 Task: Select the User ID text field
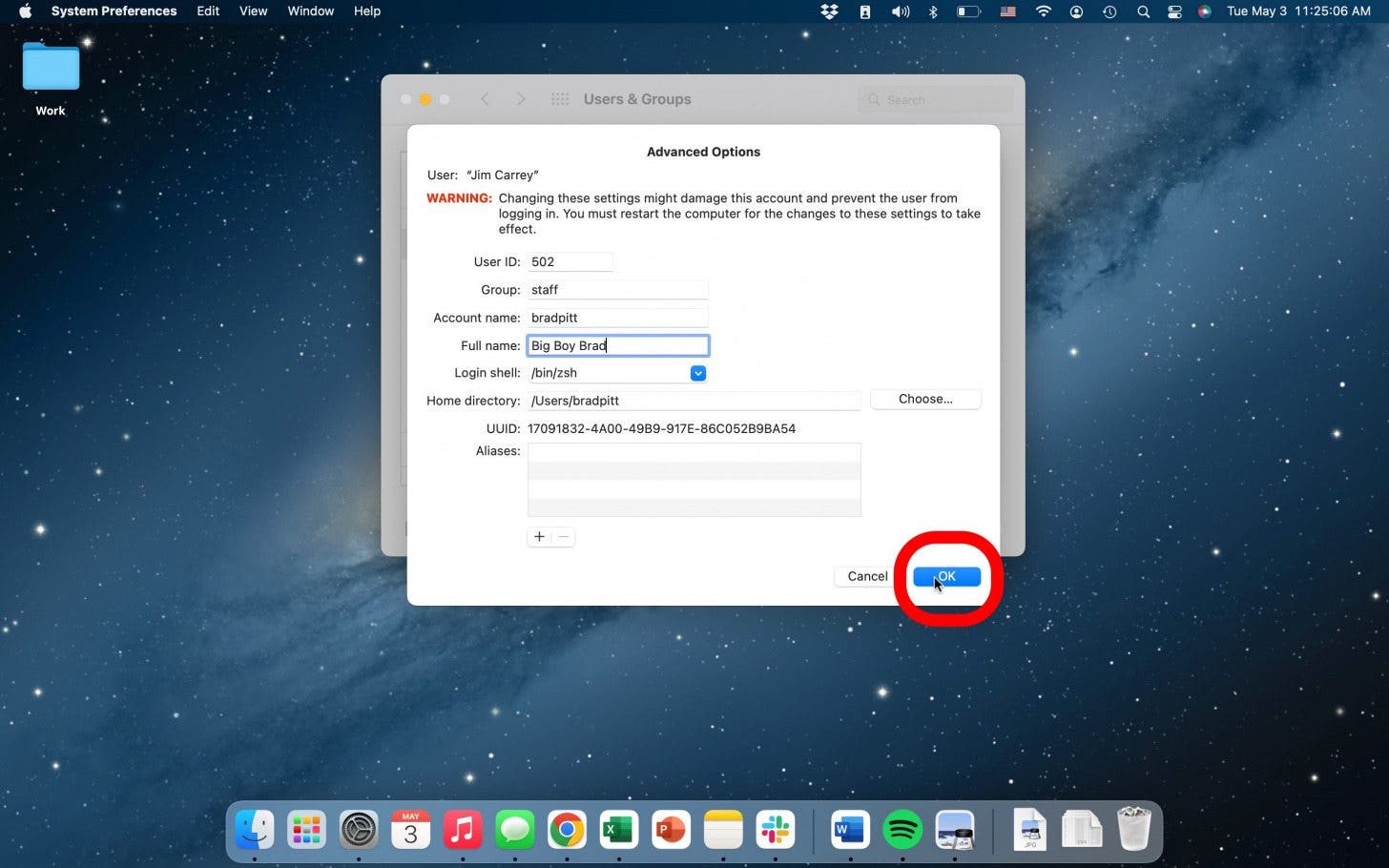pos(570,261)
